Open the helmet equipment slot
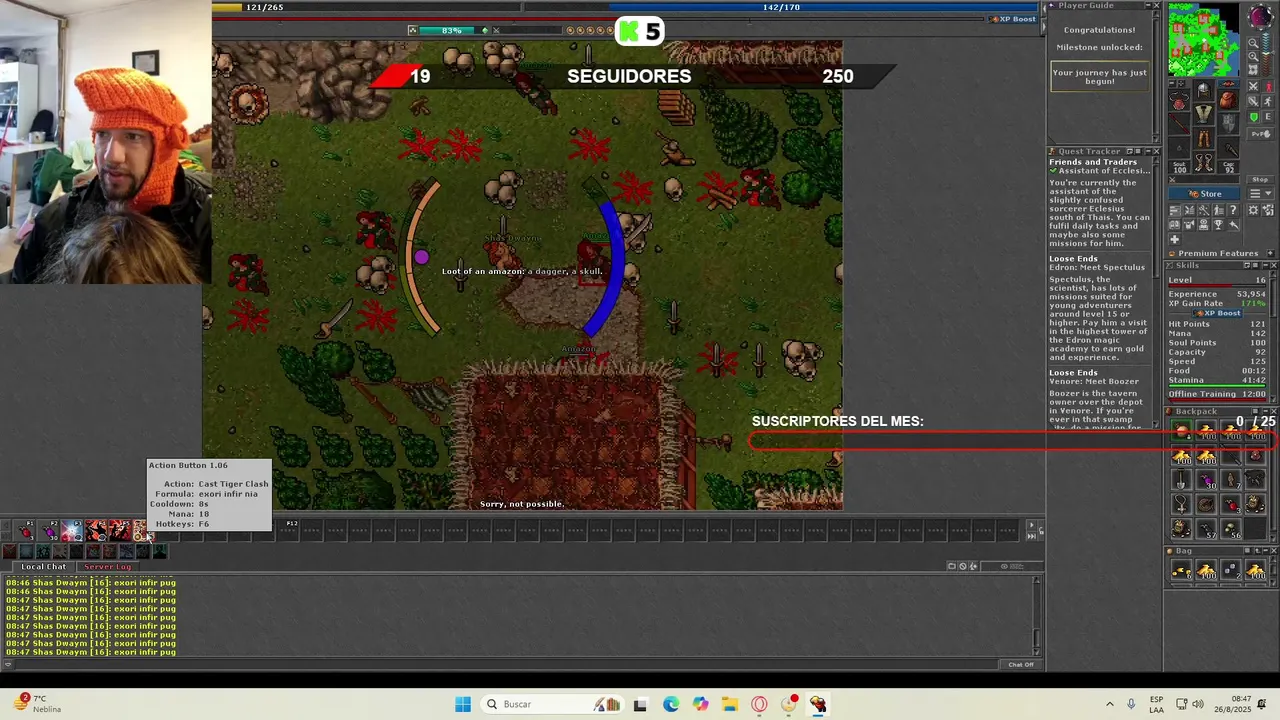The width and height of the screenshot is (1280, 720). point(1203,90)
